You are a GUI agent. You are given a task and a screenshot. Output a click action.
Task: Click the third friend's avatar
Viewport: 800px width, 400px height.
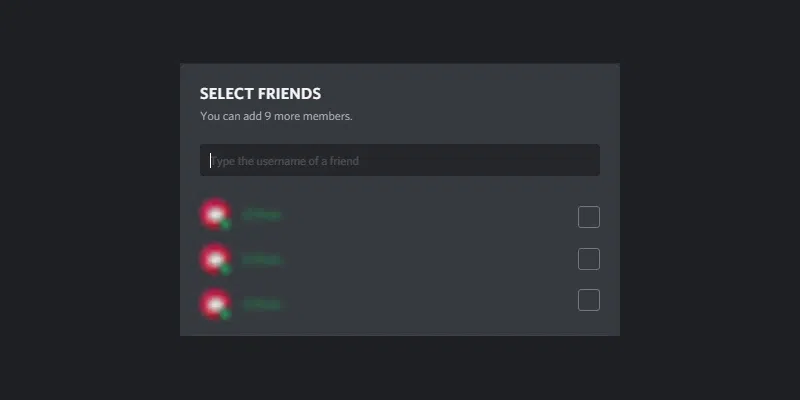click(213, 303)
